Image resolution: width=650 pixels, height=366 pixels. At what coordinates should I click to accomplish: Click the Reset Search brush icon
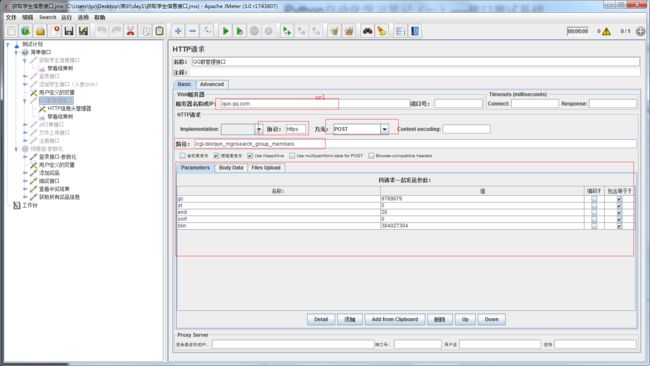coord(382,31)
